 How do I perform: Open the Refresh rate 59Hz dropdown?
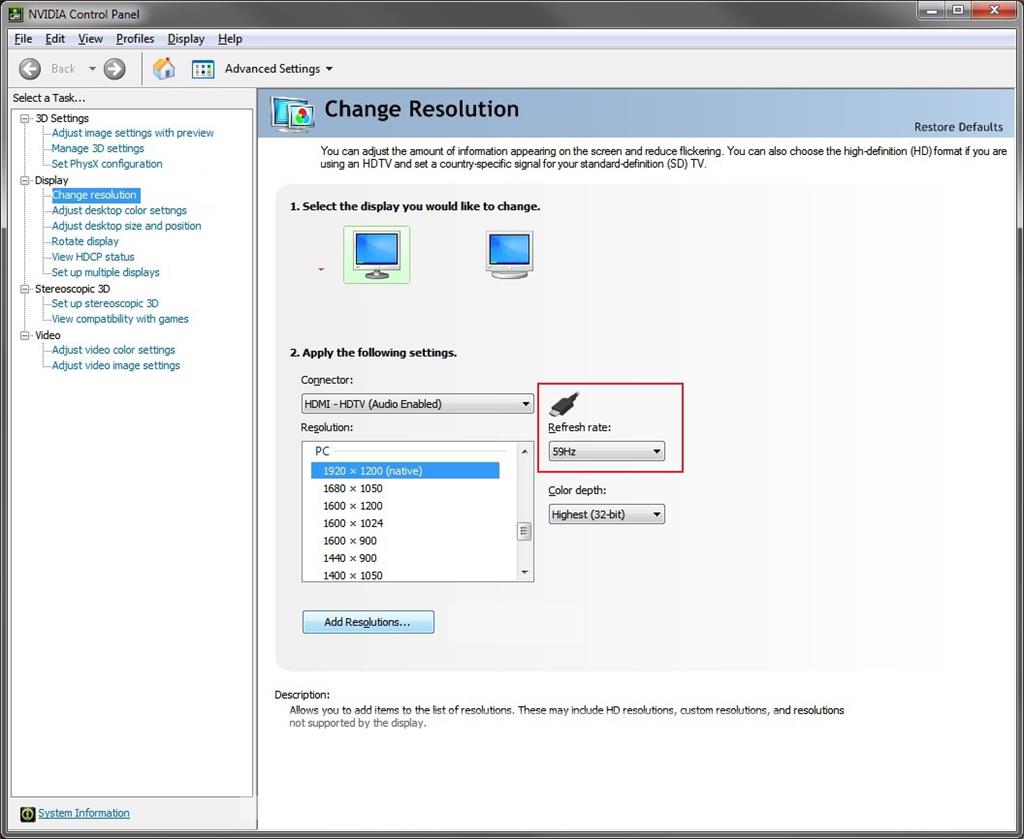click(607, 451)
